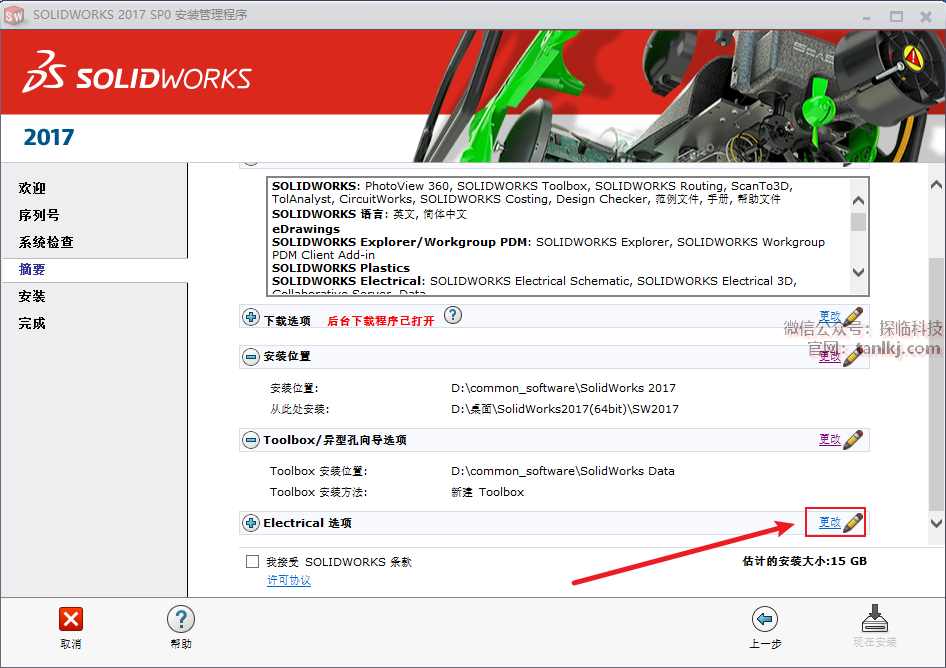Viewport: 946px width, 668px height.
Task: Expand the Electrical 选项 section
Action: 251,523
